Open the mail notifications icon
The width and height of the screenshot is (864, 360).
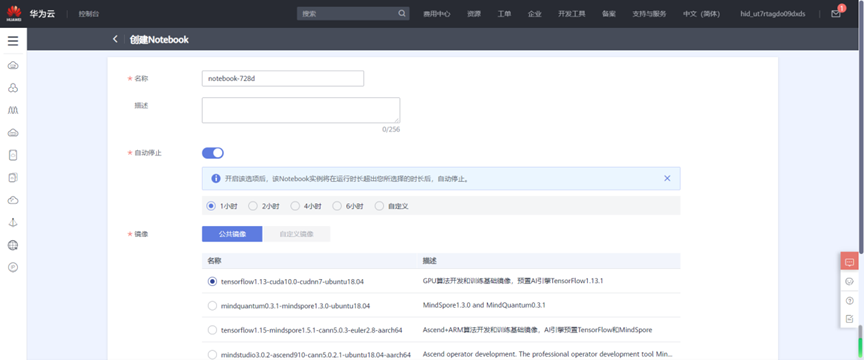point(836,14)
